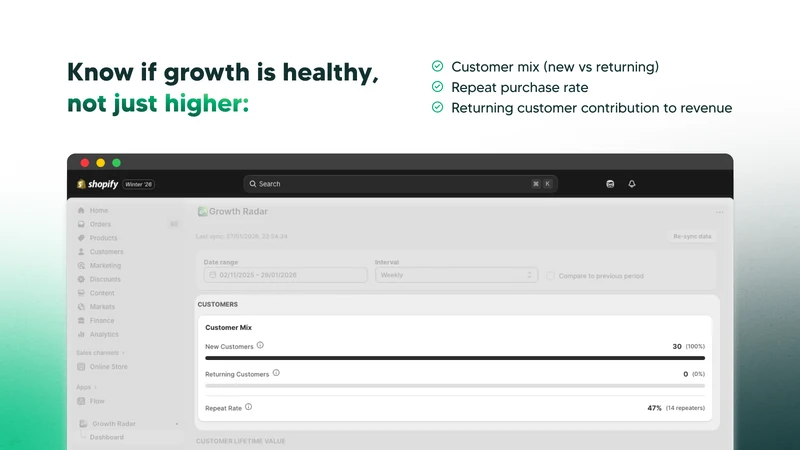This screenshot has width=800, height=450.
Task: Click the Analytics bar chart icon
Action: pyautogui.click(x=81, y=334)
